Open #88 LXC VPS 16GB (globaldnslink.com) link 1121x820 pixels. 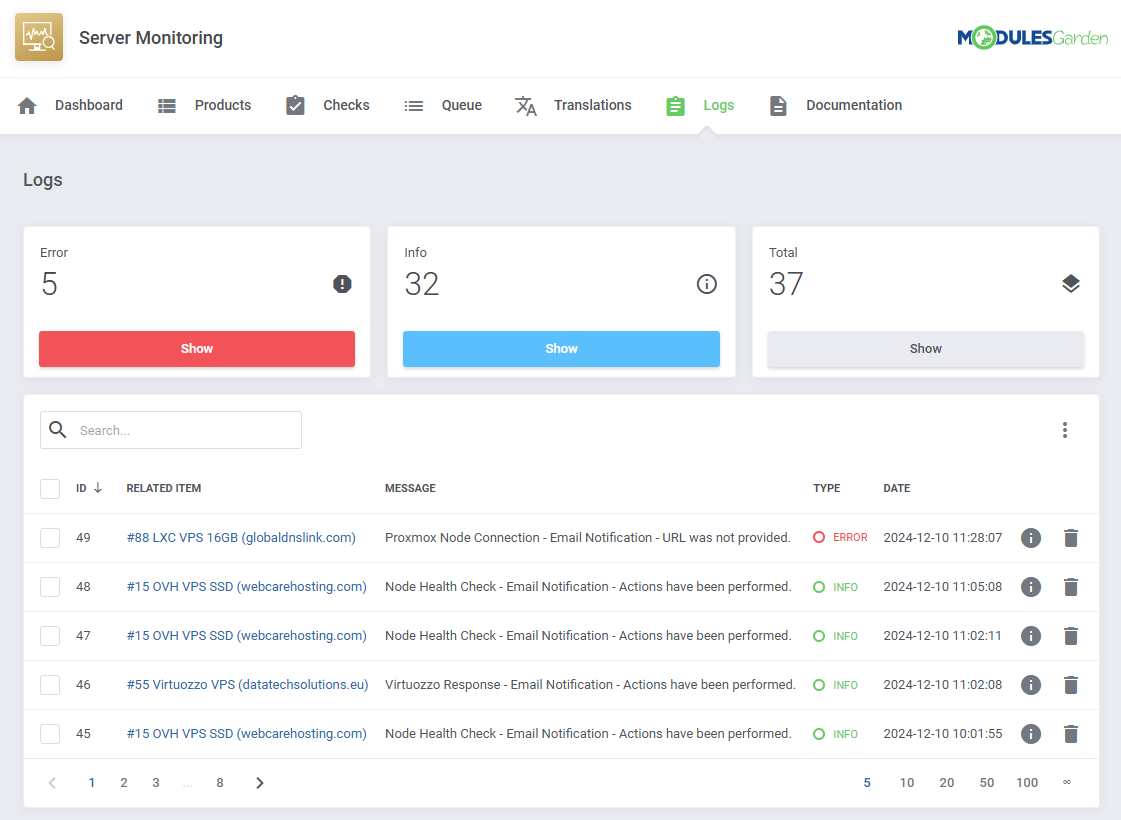point(241,538)
